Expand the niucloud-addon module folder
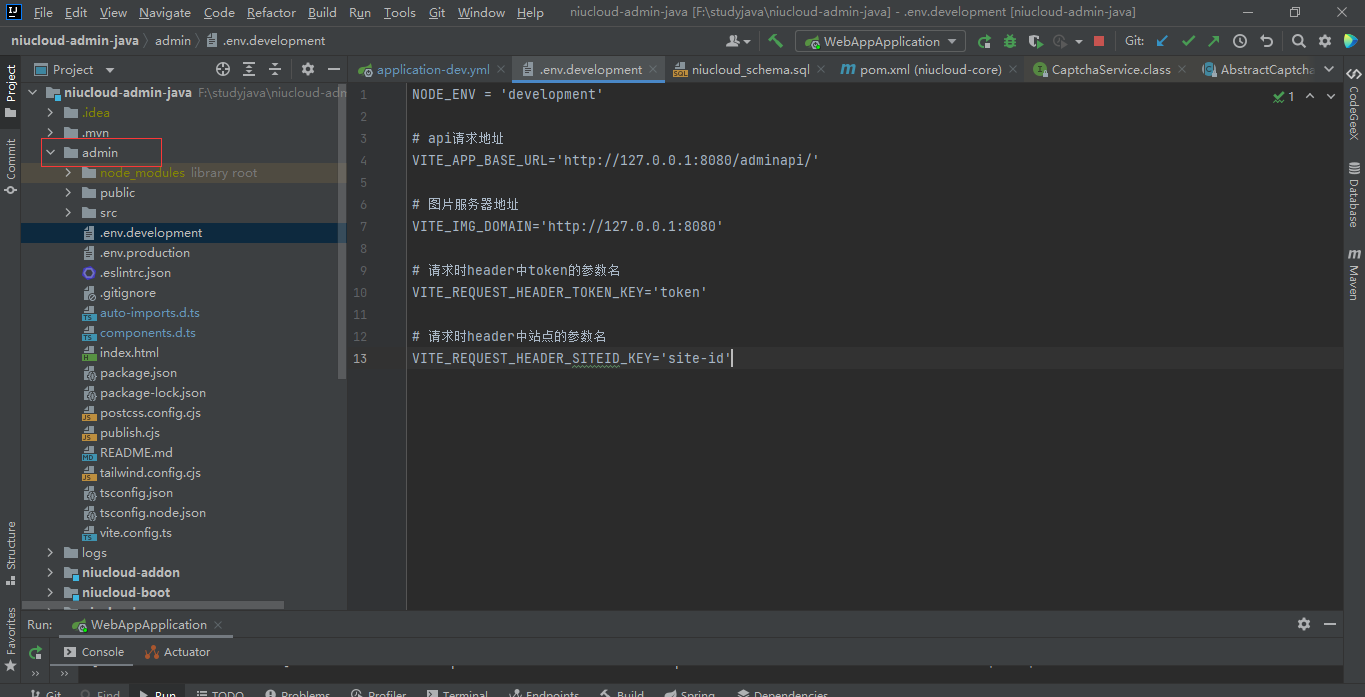This screenshot has height=697, width=1365. tap(50, 573)
